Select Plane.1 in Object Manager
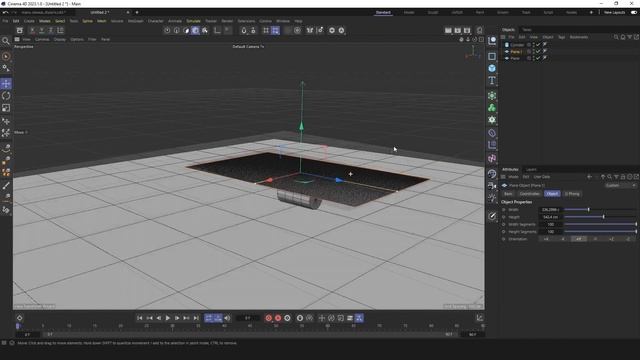Screen dimensions: 640x360 (x=516, y=51)
